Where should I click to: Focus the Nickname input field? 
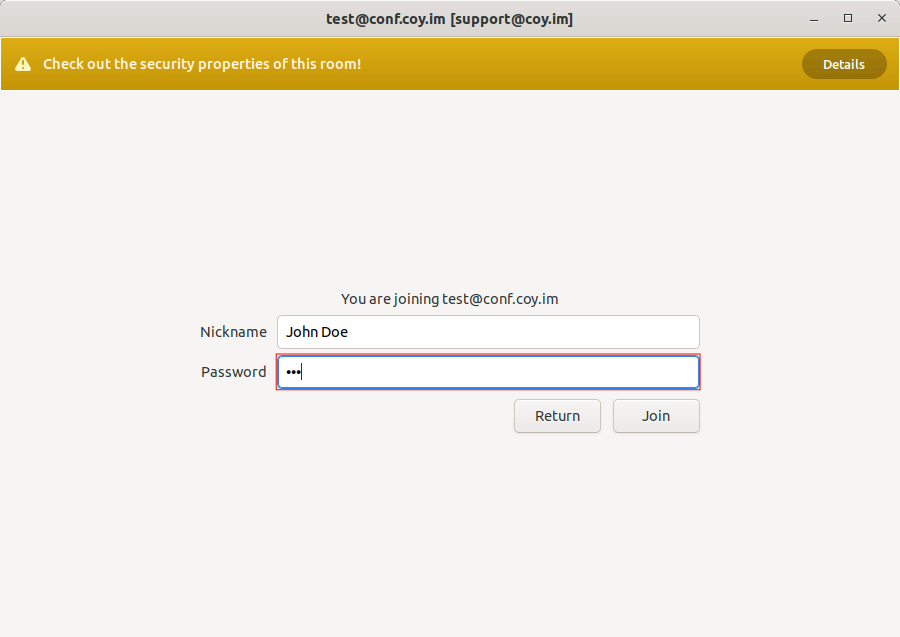click(488, 332)
